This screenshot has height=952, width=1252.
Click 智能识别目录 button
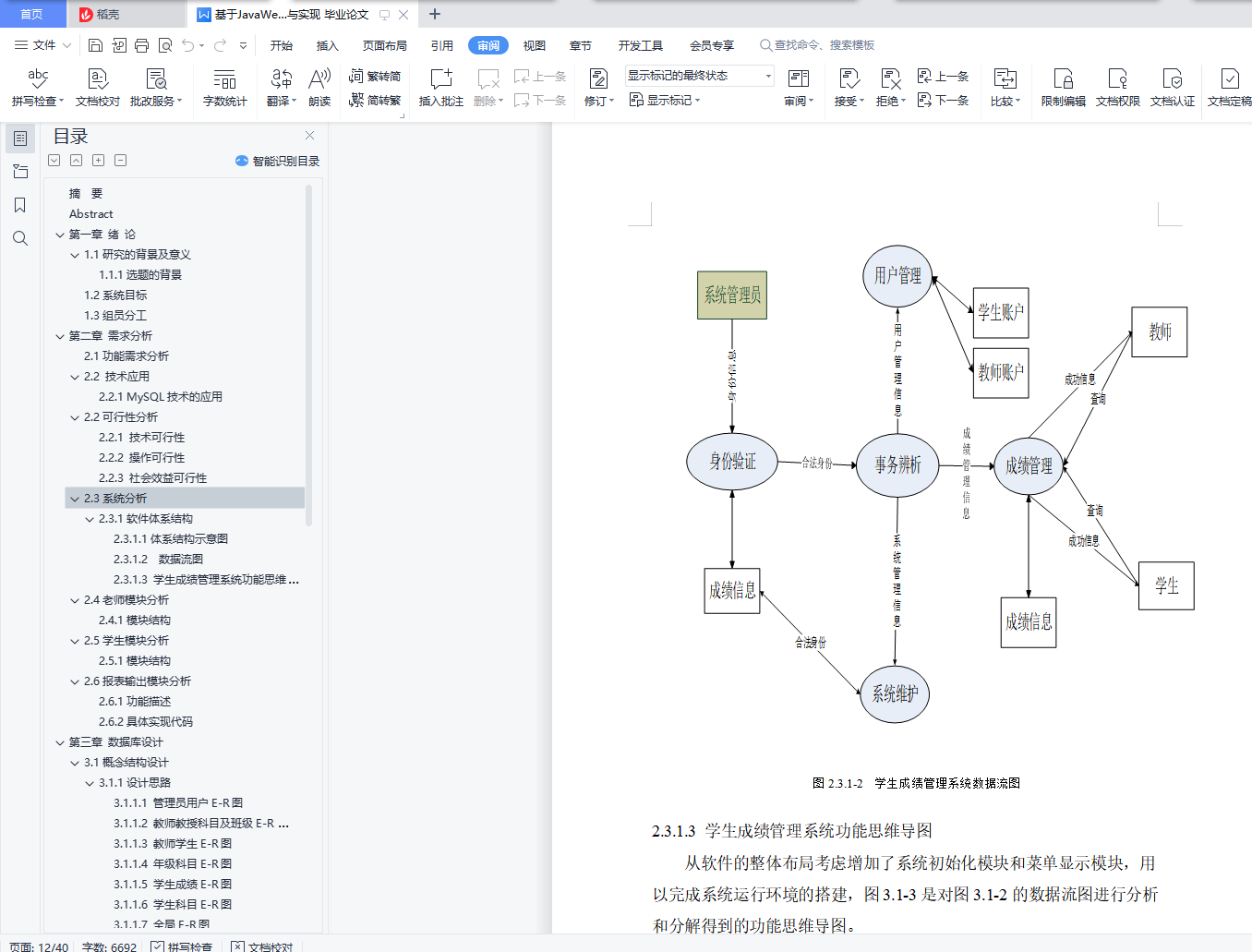tap(278, 161)
